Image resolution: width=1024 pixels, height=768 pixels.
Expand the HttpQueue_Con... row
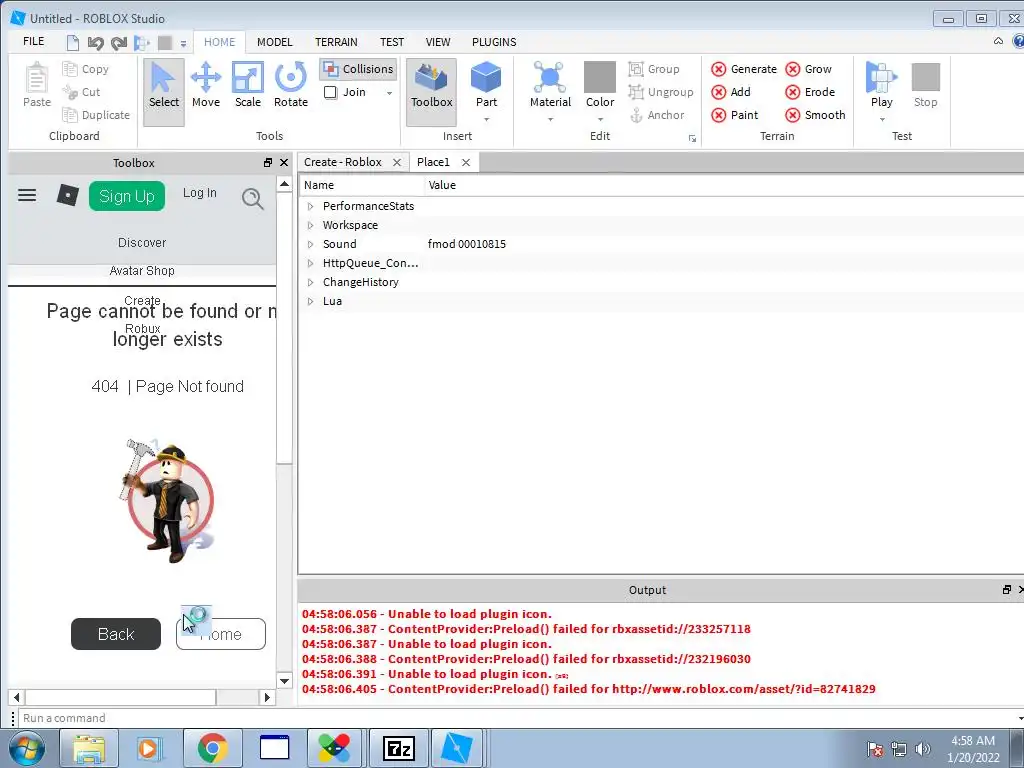[x=310, y=263]
